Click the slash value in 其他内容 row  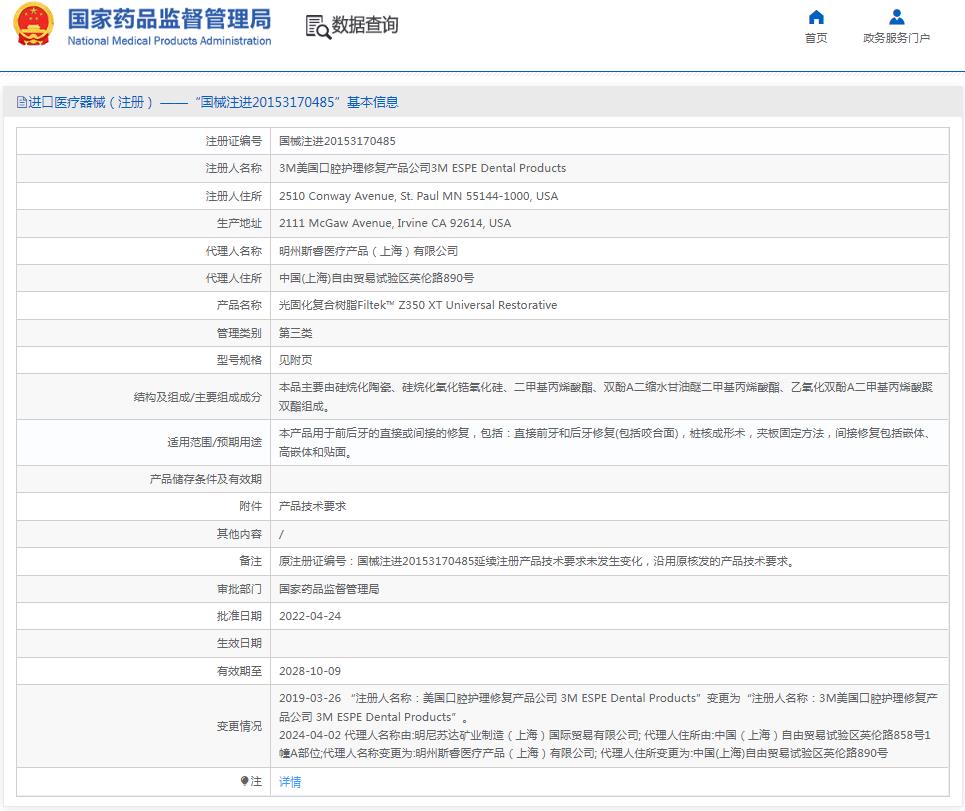pyautogui.click(x=281, y=534)
